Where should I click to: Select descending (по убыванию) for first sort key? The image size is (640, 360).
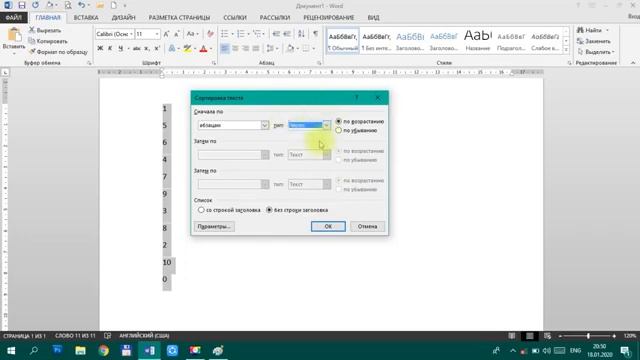pyautogui.click(x=338, y=131)
